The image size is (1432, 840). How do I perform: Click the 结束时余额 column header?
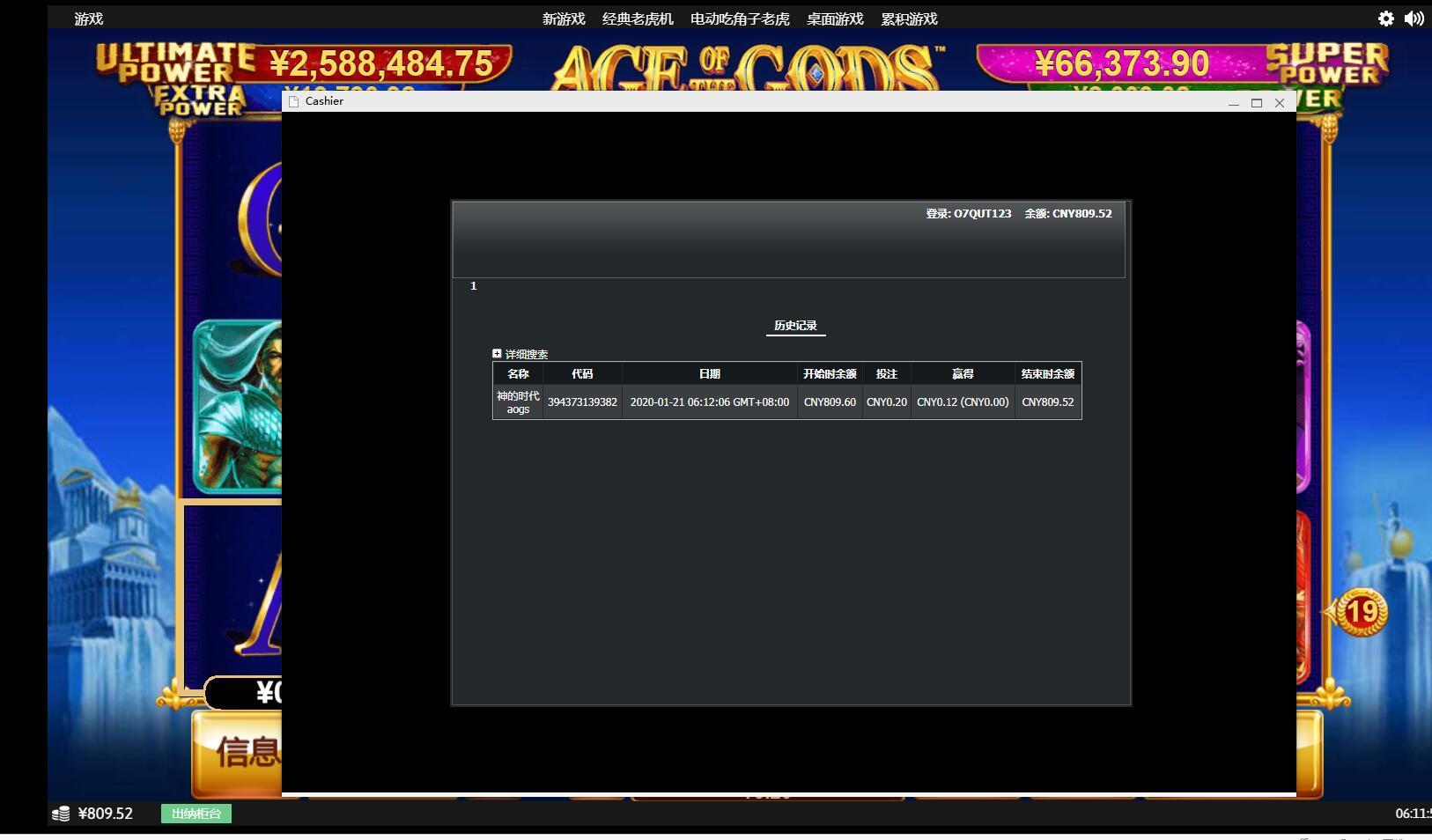coord(1048,374)
